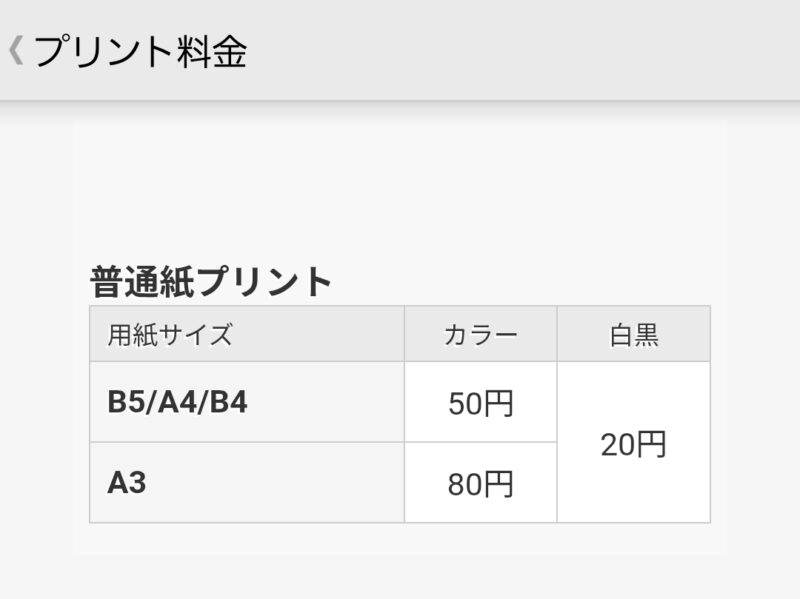800x599 pixels.
Task: Click empty header bar right of プリント料金
Action: [520, 51]
